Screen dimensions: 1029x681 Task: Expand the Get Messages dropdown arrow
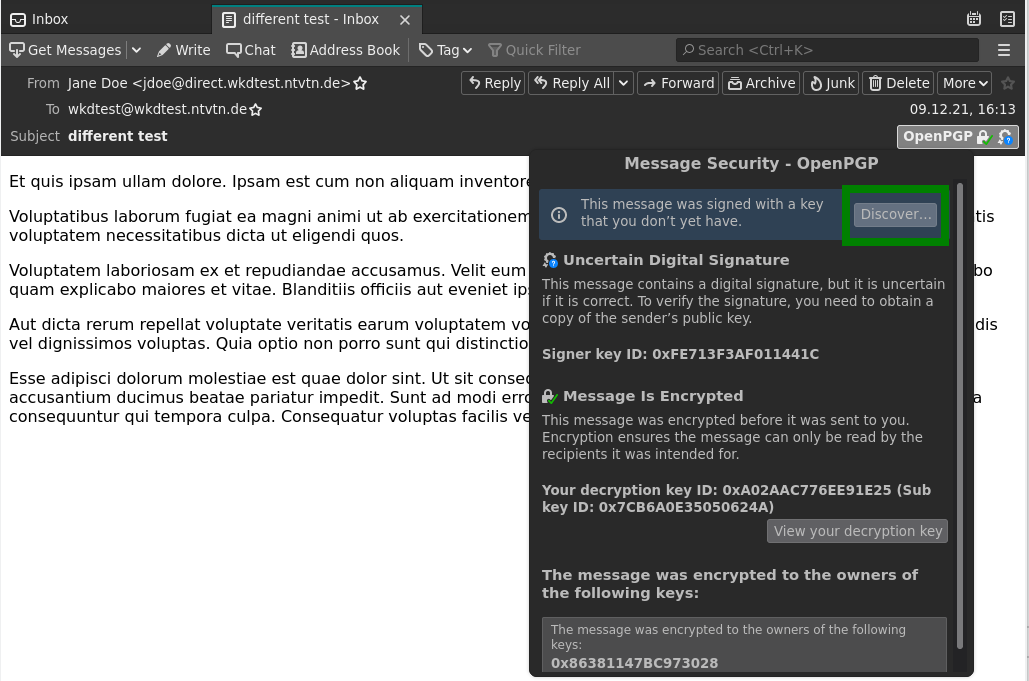[x=136, y=50]
